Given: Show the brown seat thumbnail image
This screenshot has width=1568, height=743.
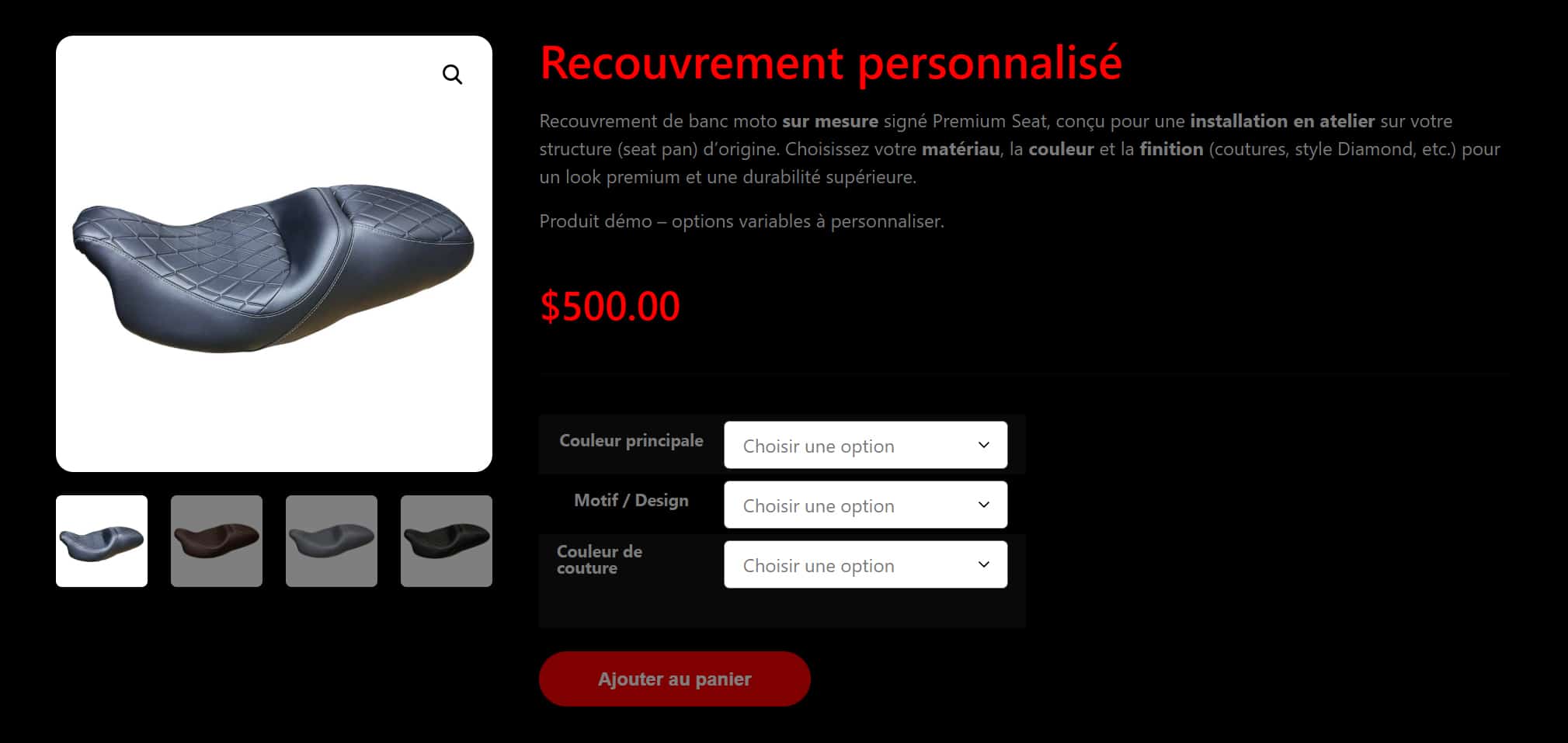Looking at the screenshot, I should (x=217, y=541).
